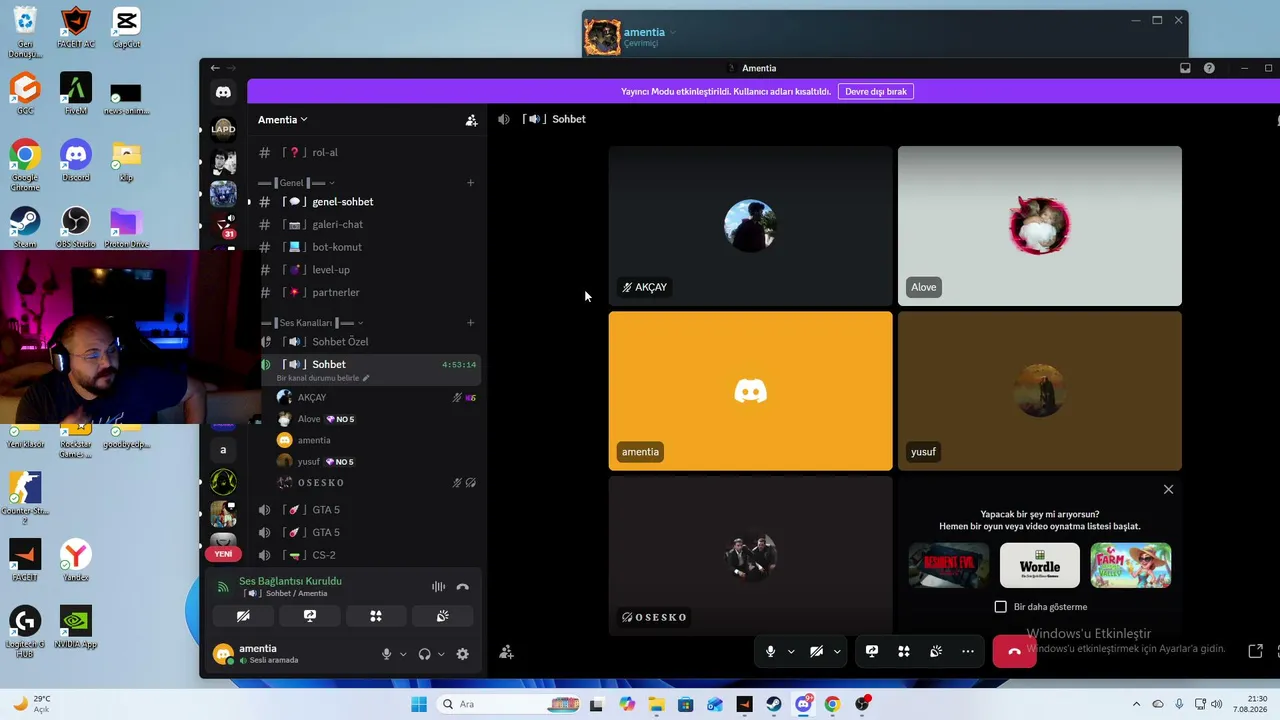Check the 'Bir daha gösterme' checkbox
1280x720 pixels.
tap(1001, 607)
